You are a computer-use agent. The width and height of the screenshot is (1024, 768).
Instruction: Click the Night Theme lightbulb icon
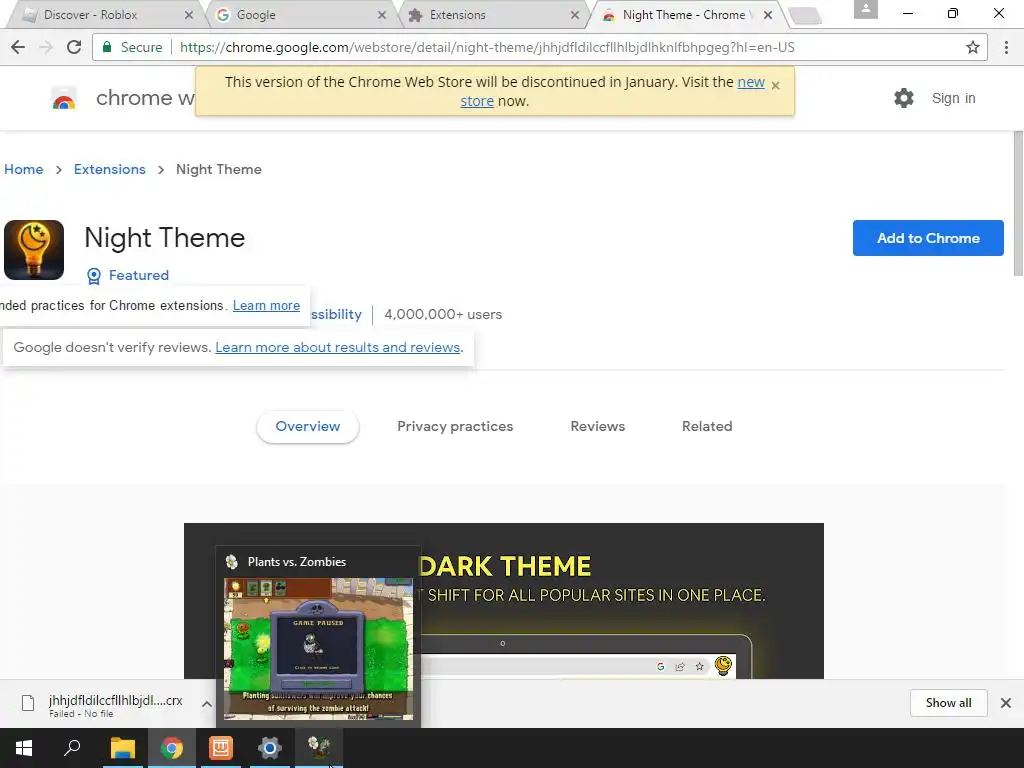coord(34,249)
